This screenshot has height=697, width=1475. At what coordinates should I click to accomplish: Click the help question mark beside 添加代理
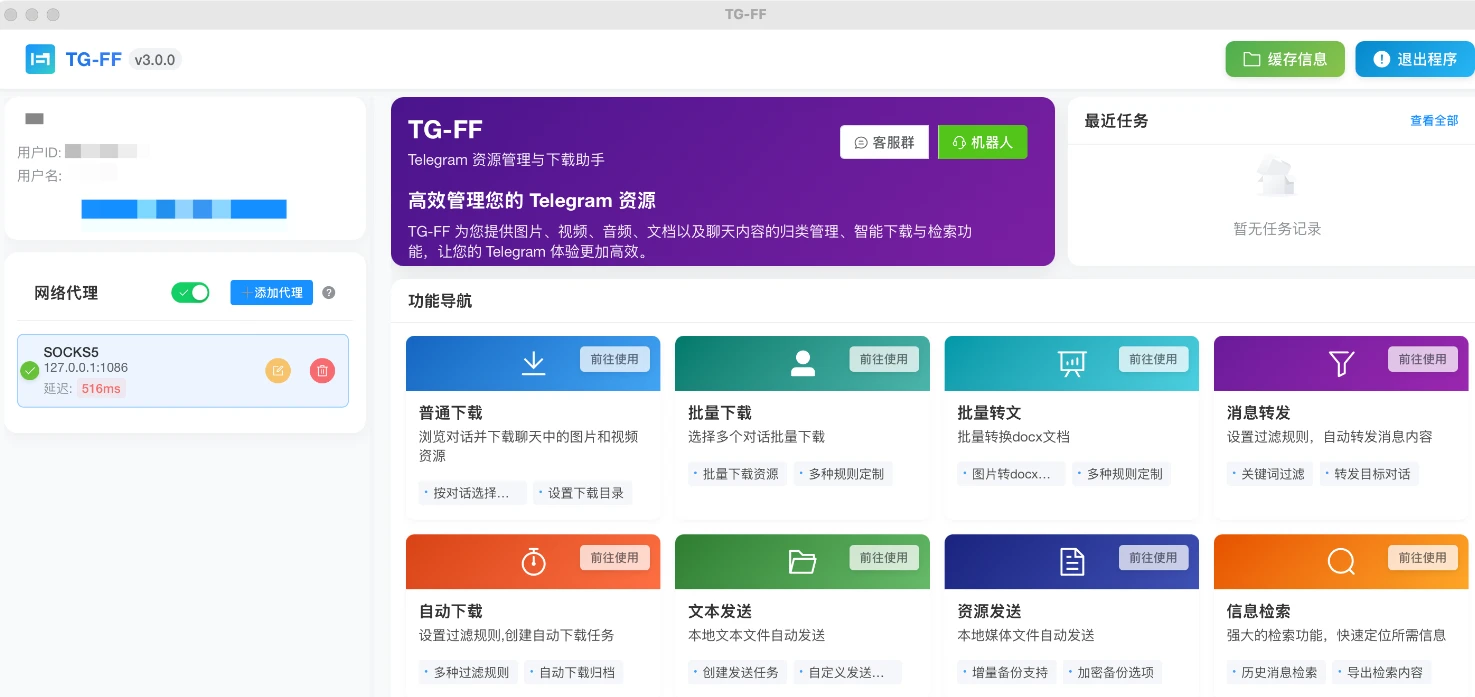coord(329,293)
